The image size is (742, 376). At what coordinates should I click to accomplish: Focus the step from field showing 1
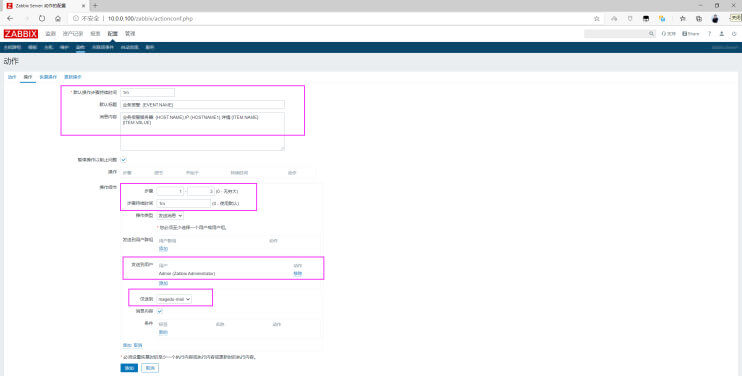pyautogui.click(x=170, y=192)
